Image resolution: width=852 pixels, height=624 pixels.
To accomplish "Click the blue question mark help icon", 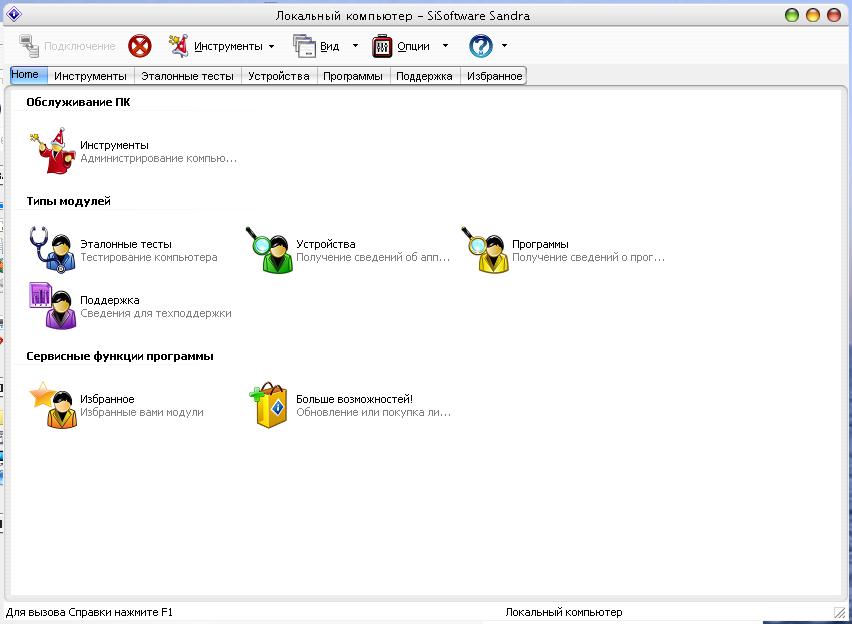I will [x=481, y=46].
